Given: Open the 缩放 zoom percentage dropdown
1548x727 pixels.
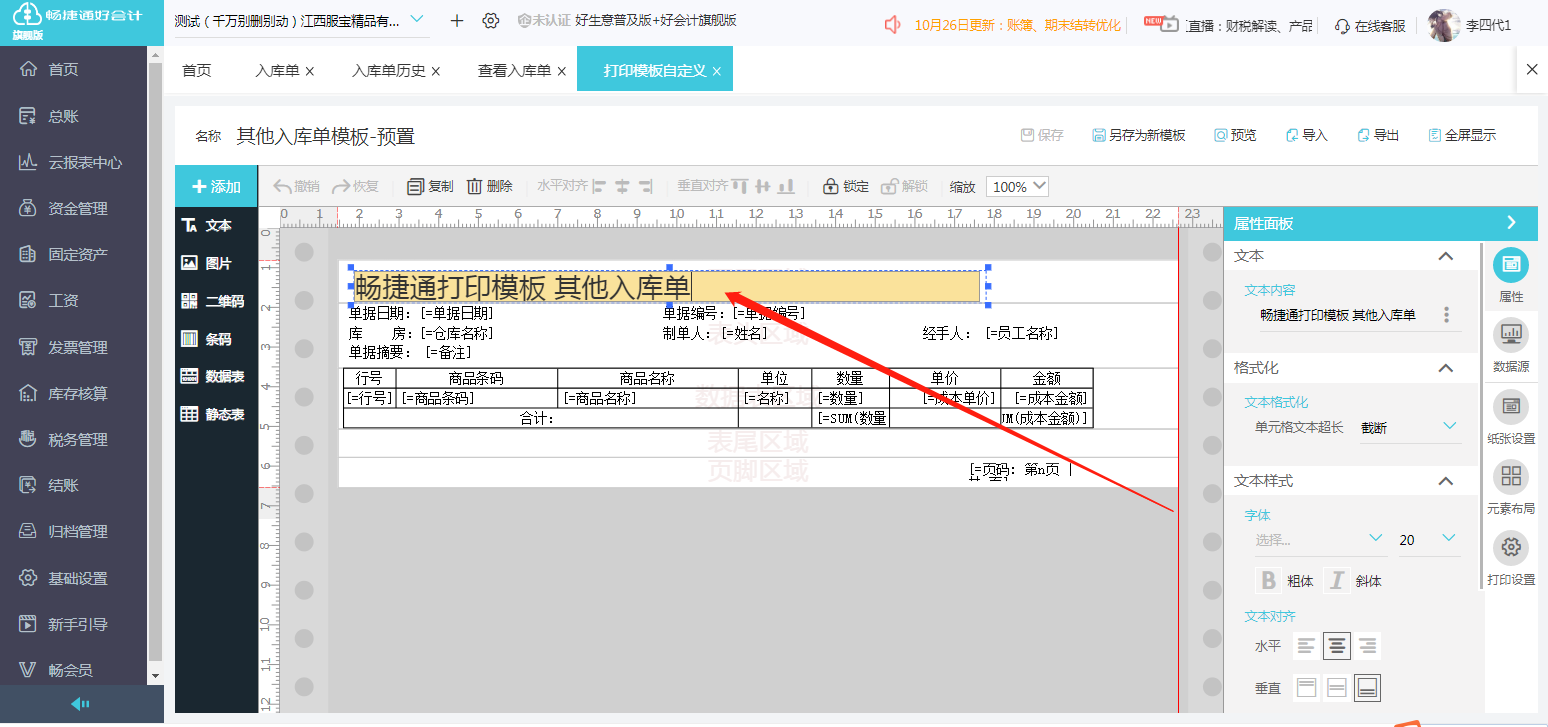Looking at the screenshot, I should tap(1017, 186).
